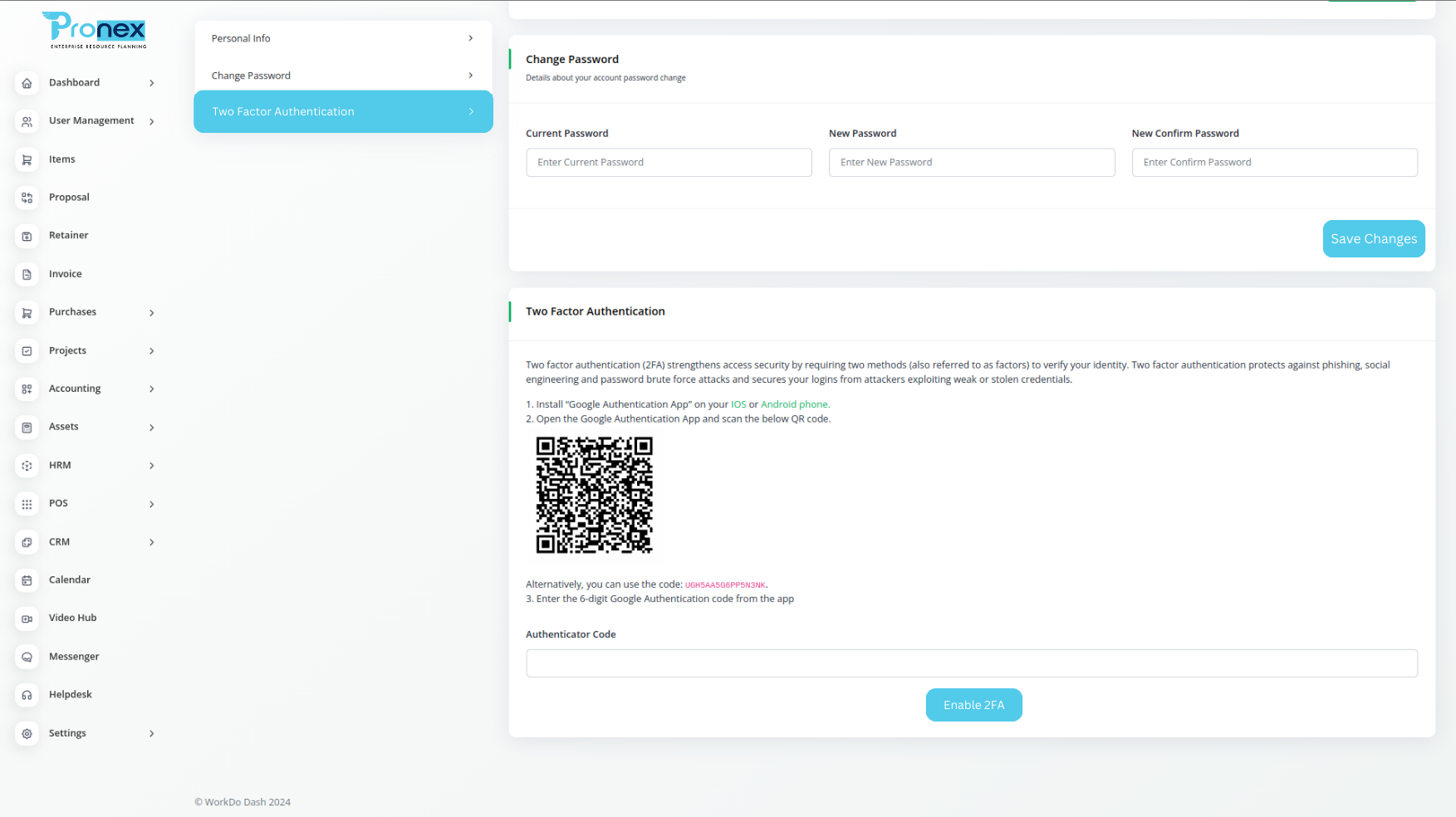The image size is (1456, 817).
Task: Click the User Management people icon
Action: 27,121
